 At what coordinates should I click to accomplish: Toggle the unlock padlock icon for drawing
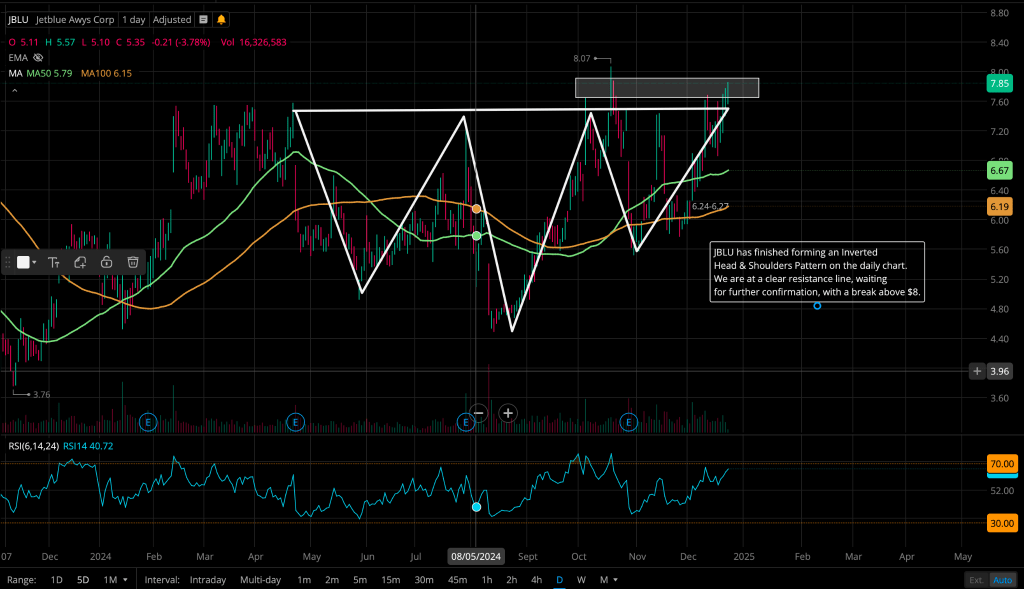[x=106, y=262]
